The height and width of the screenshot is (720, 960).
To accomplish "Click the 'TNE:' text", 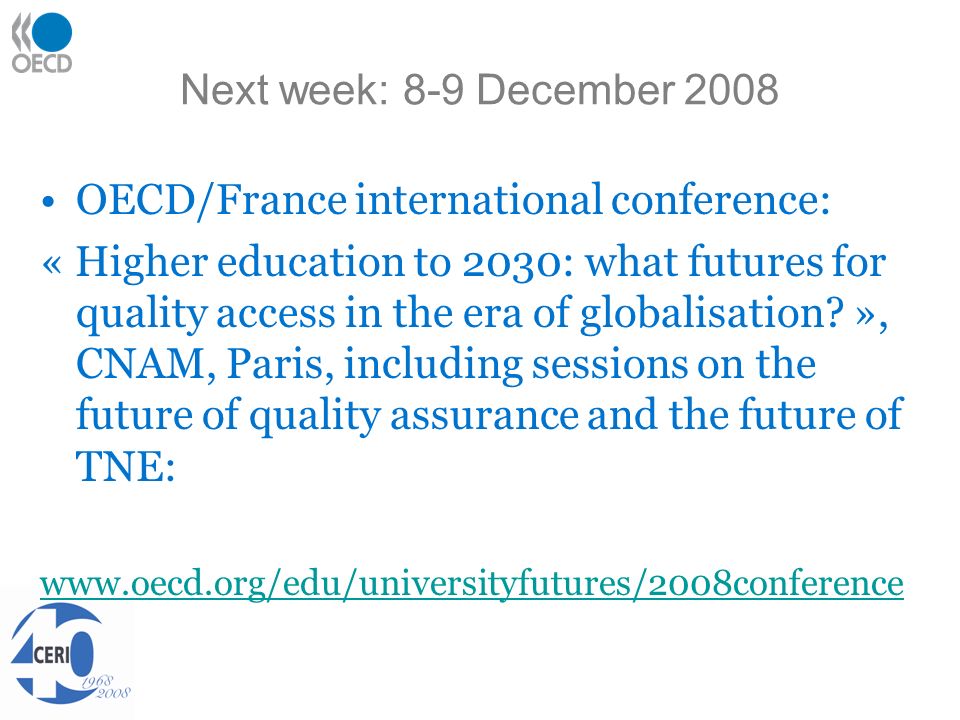I will pyautogui.click(x=126, y=467).
